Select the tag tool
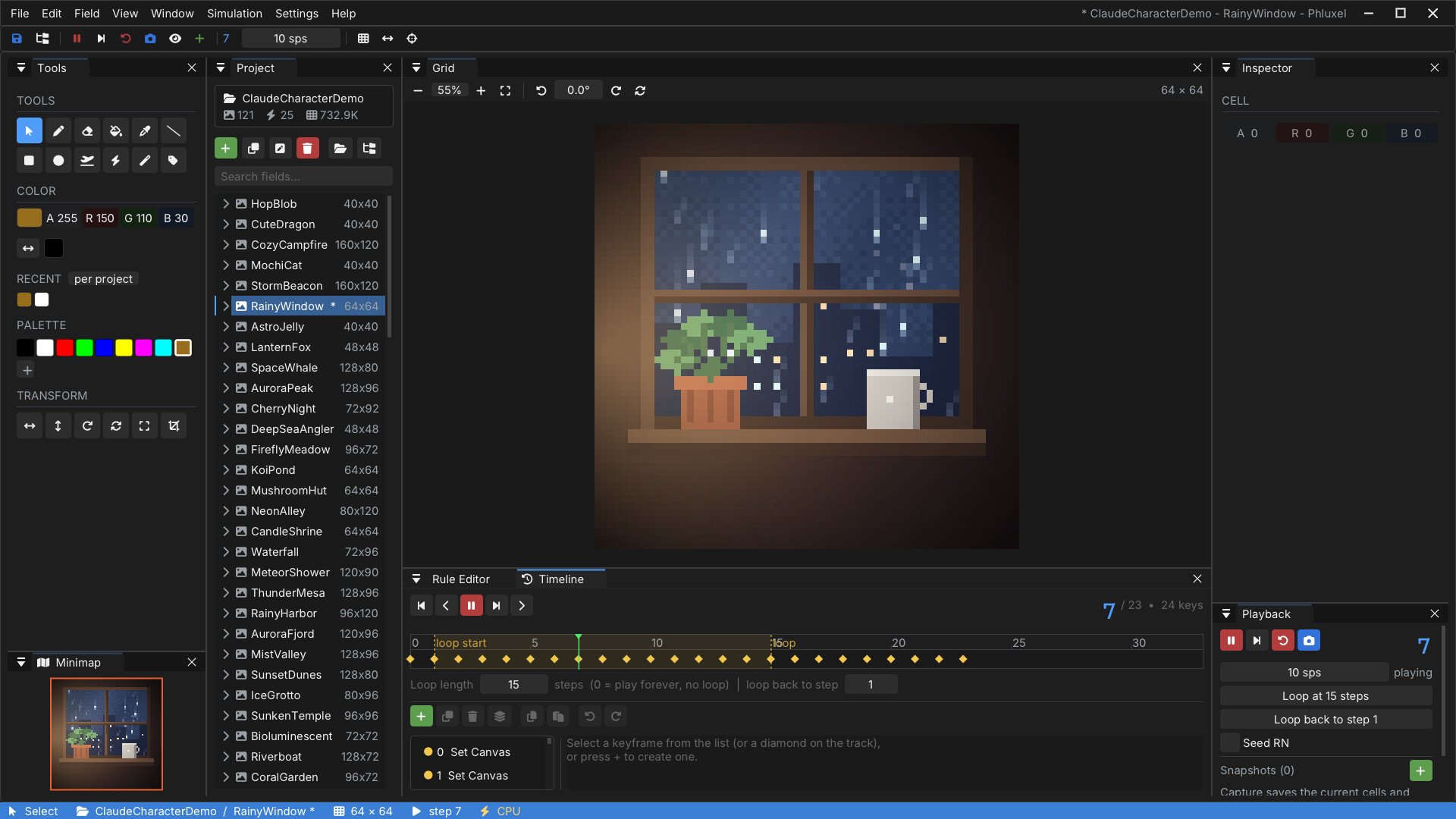This screenshot has height=819, width=1456. pyautogui.click(x=174, y=161)
